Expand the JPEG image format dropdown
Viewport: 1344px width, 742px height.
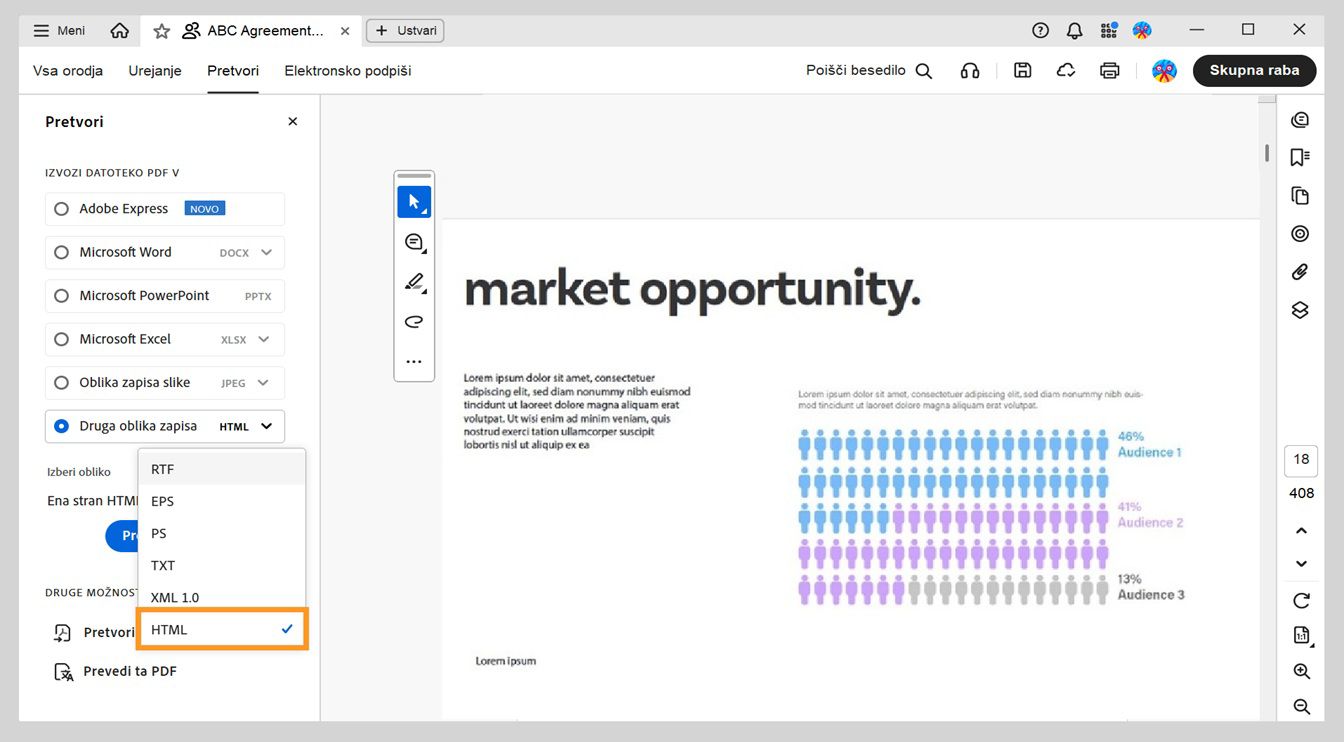(x=265, y=383)
